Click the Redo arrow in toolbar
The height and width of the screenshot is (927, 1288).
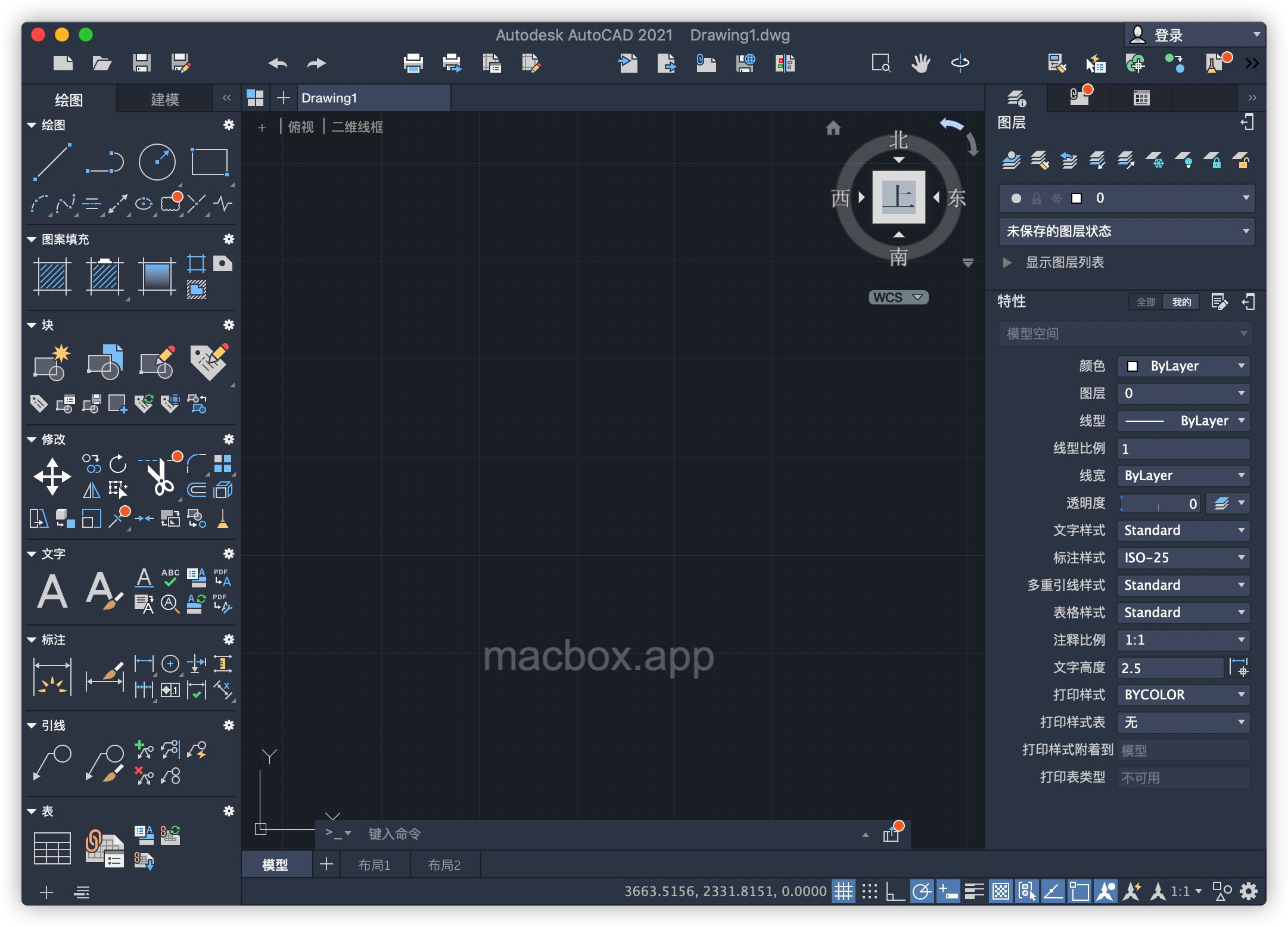tap(316, 63)
